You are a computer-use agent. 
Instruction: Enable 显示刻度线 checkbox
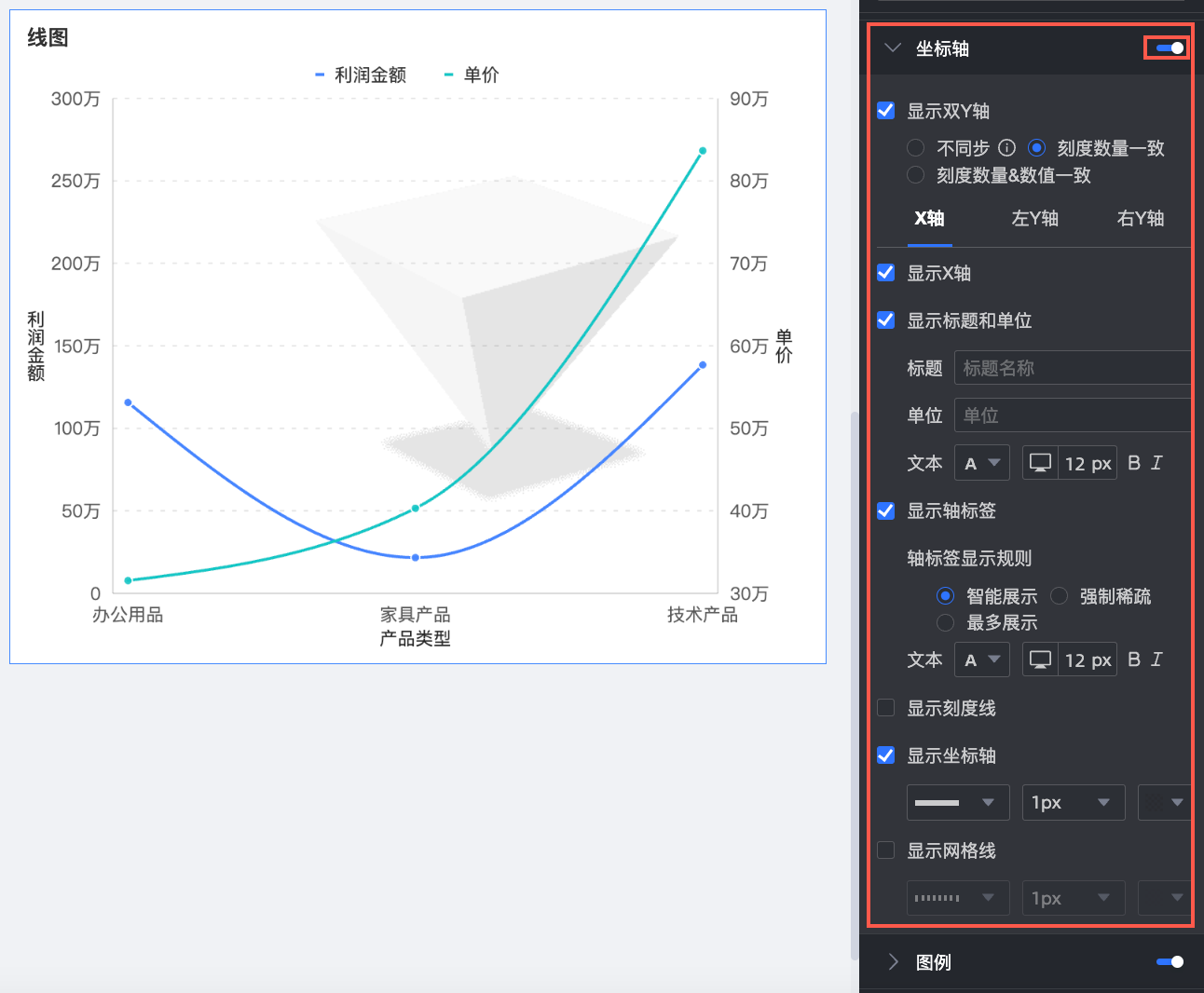[x=886, y=707]
